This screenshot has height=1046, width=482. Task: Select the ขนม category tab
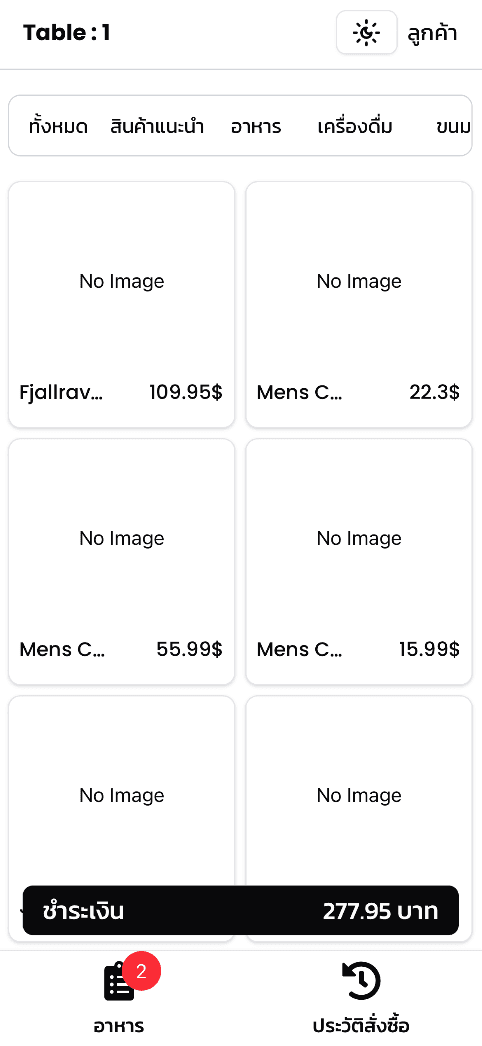click(453, 127)
